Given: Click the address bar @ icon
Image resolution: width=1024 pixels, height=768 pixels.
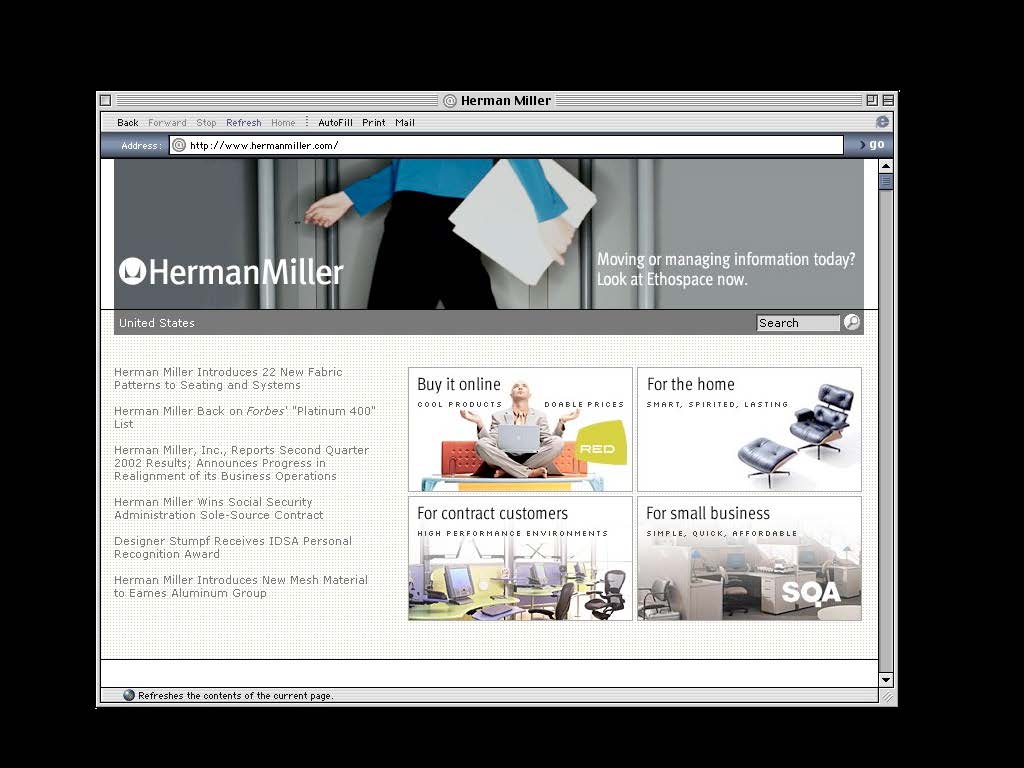Looking at the screenshot, I should coord(179,145).
